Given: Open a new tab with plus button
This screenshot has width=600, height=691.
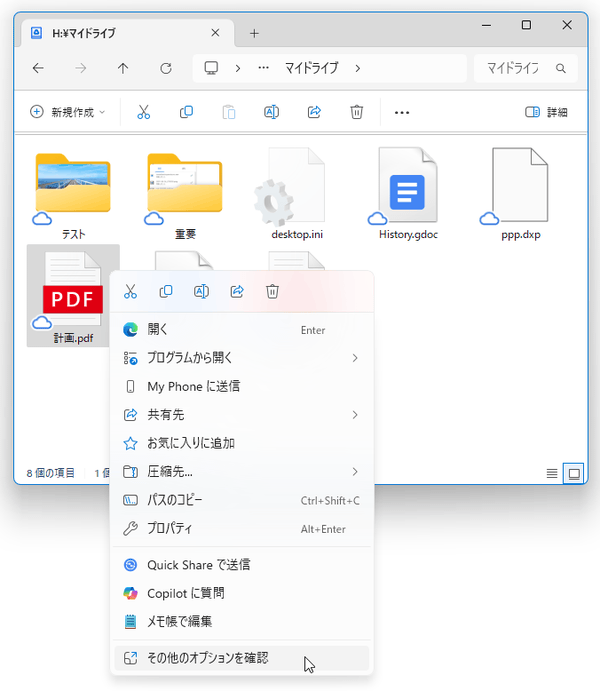Looking at the screenshot, I should pyautogui.click(x=254, y=33).
